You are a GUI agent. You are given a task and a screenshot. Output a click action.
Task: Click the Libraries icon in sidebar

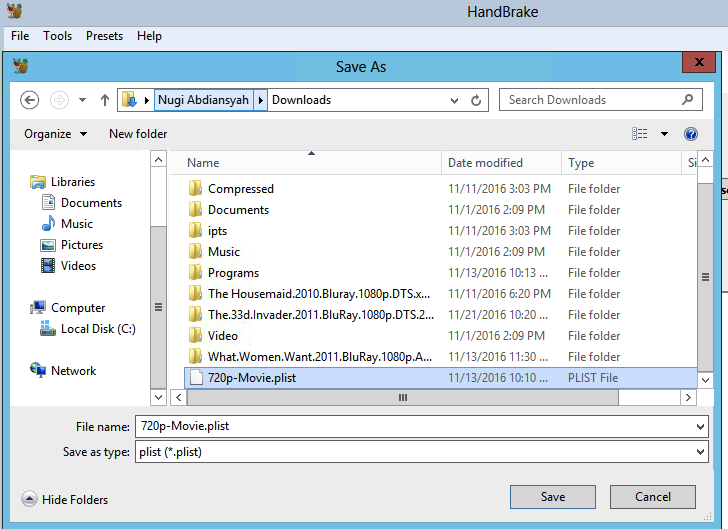[x=38, y=182]
